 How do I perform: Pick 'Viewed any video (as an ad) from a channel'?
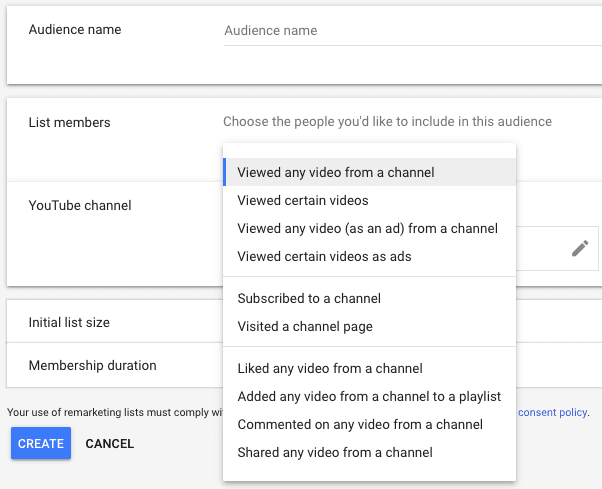pos(367,228)
